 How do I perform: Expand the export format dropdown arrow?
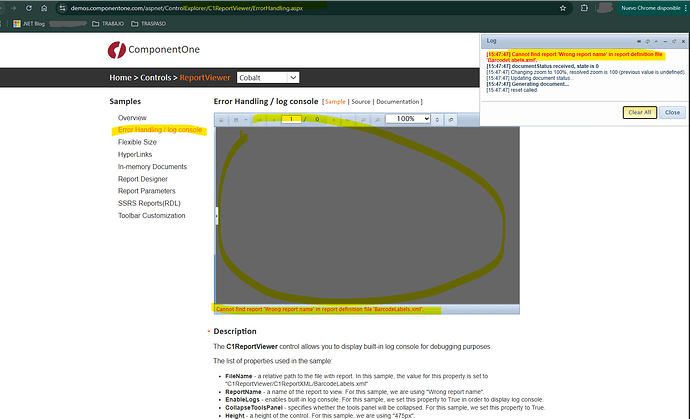pos(245,119)
